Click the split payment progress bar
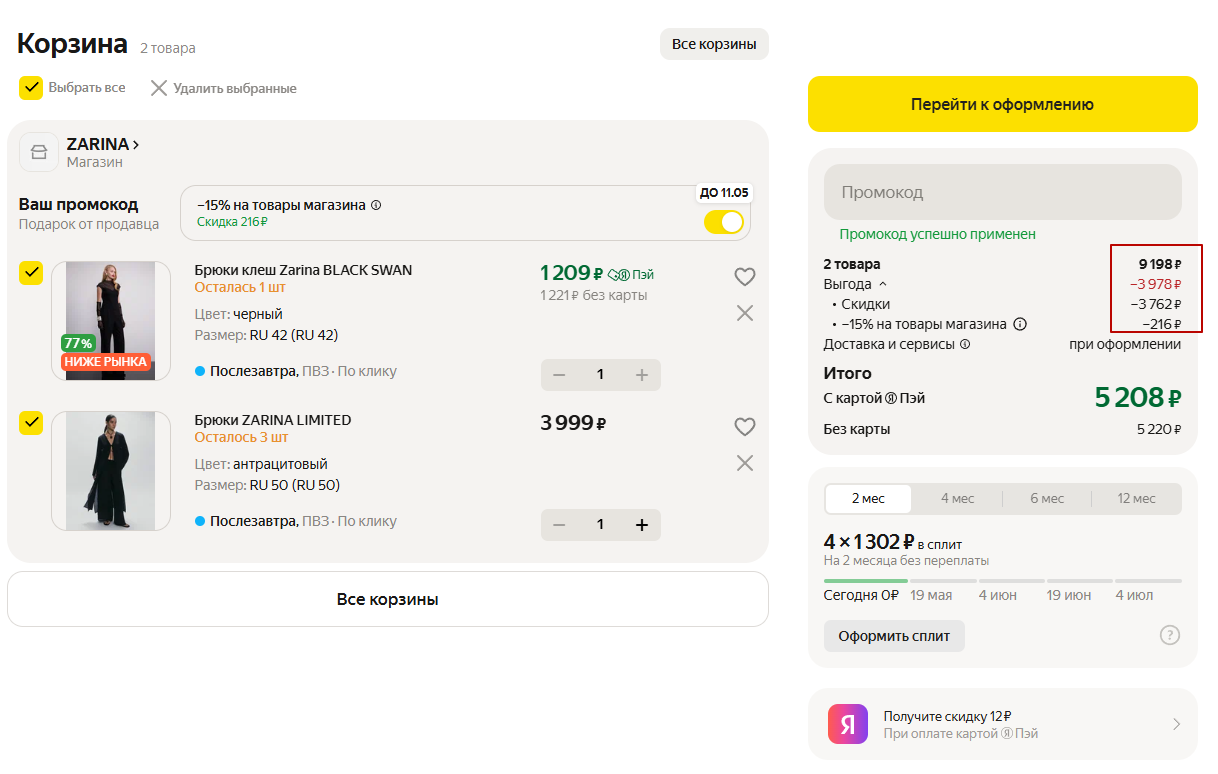The height and width of the screenshot is (774, 1218). (1002, 580)
